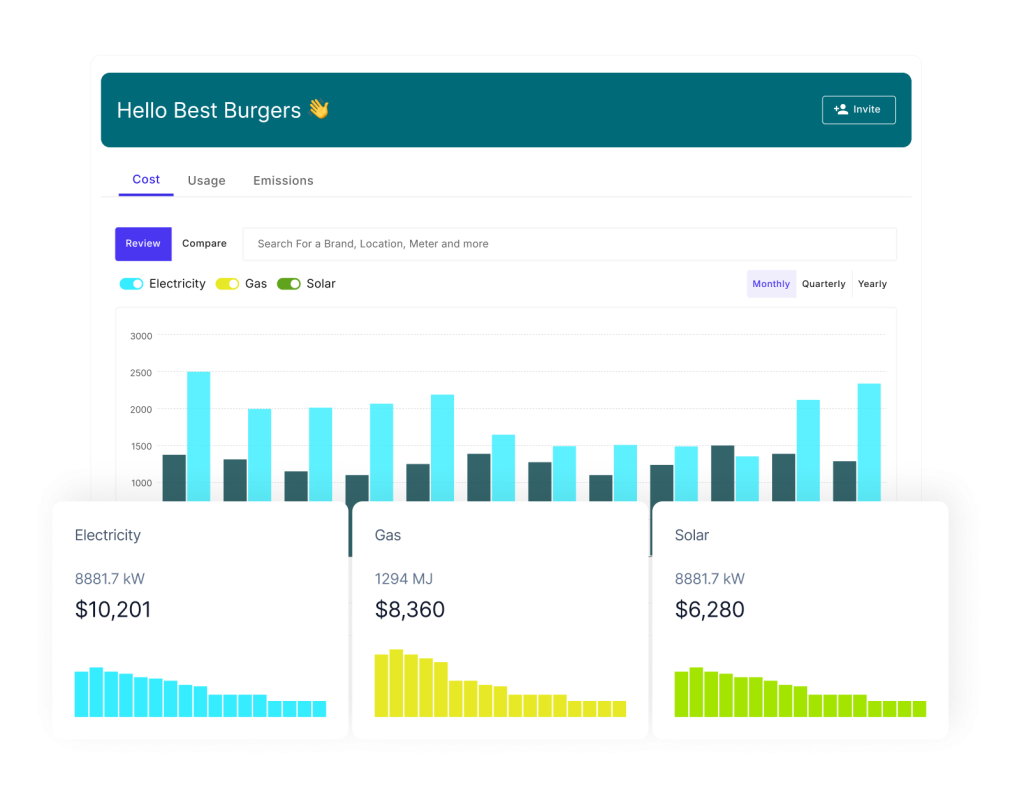Screen dimensions: 1024x796
Task: Open the Electricity summary card
Action: [x=200, y=620]
